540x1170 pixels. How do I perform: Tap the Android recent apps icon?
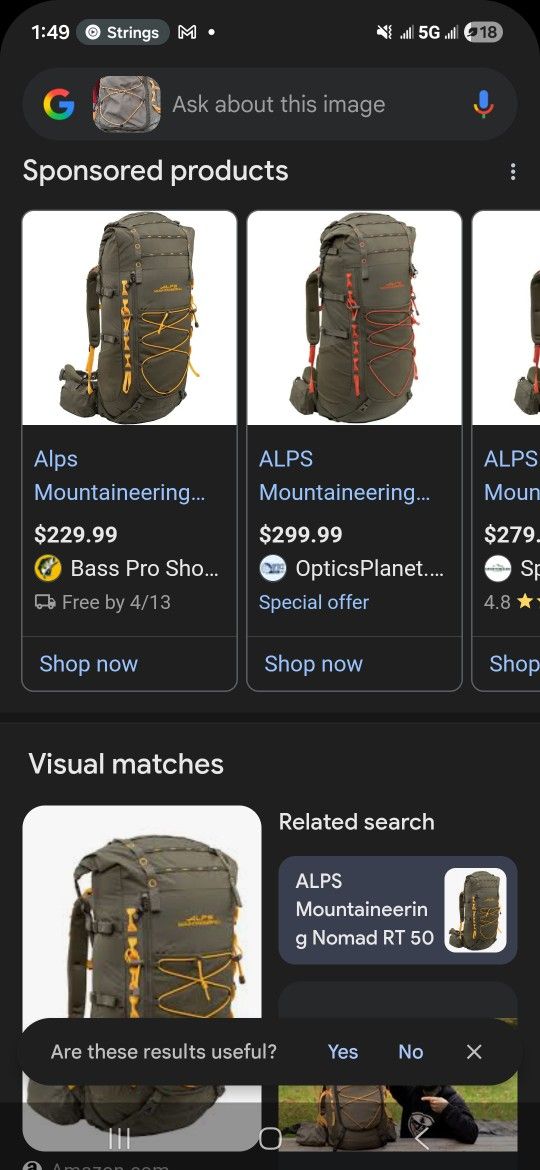click(119, 1138)
